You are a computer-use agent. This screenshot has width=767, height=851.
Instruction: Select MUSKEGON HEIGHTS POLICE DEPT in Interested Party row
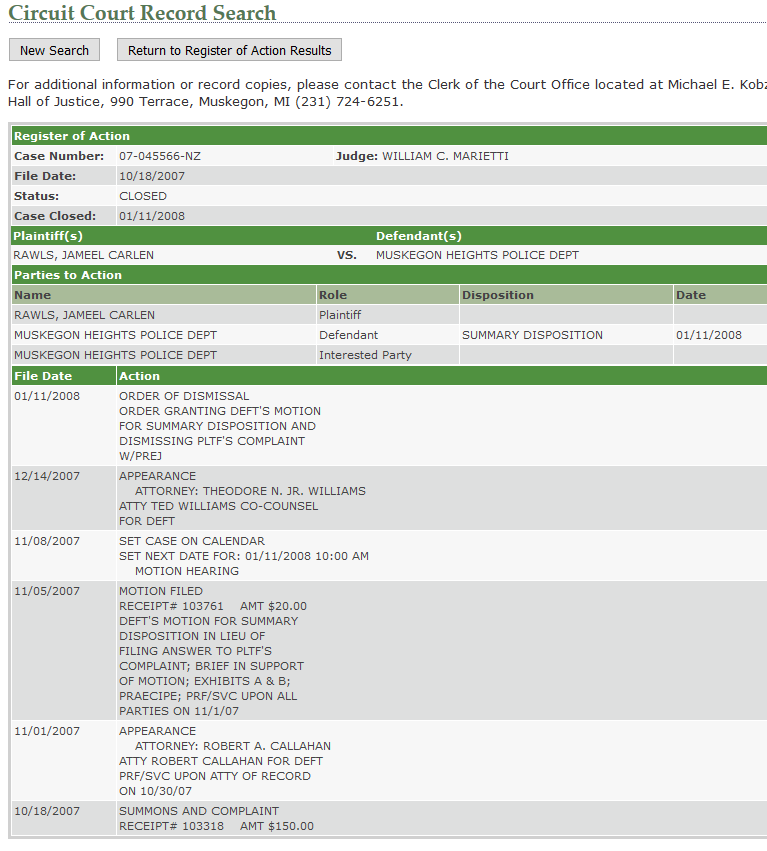pos(115,355)
